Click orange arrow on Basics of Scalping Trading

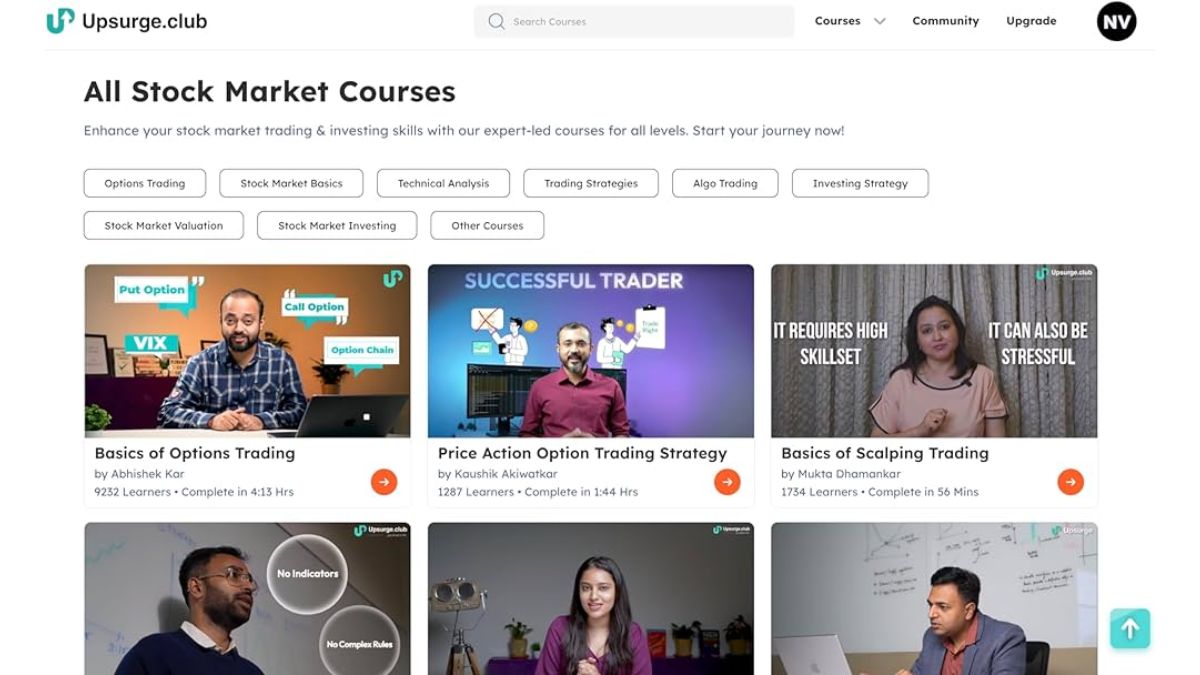(1070, 482)
